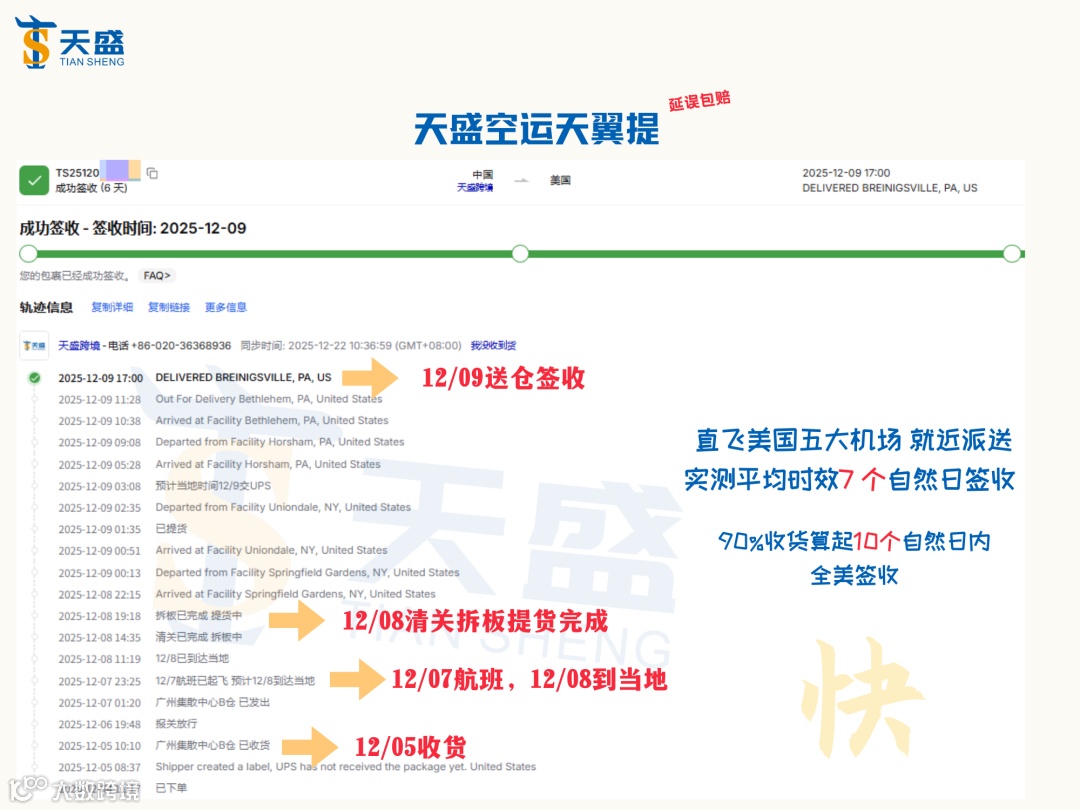Click the green check on the delivered row

pos(34,377)
